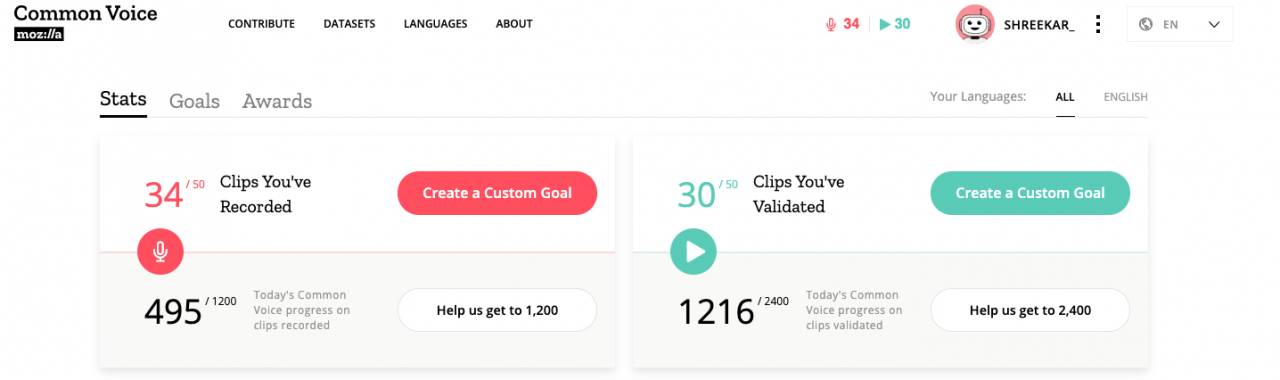Click the Common Voice Mozilla logo
Screen dimensions: 1280x380
pyautogui.click(x=85, y=24)
